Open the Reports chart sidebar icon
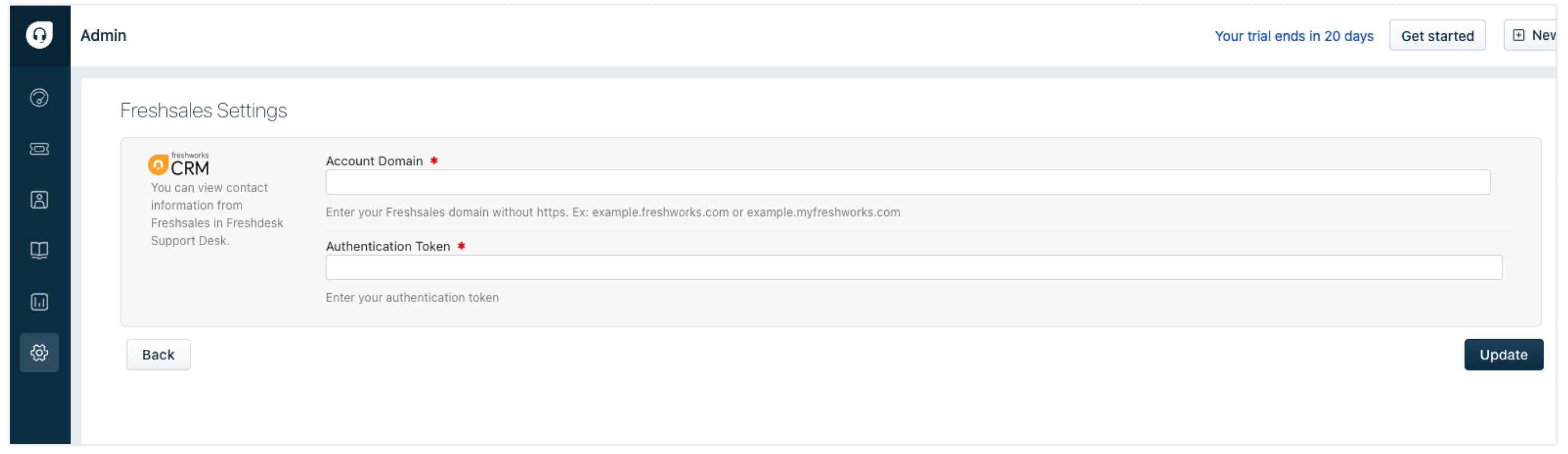1568x454 pixels. (x=40, y=302)
